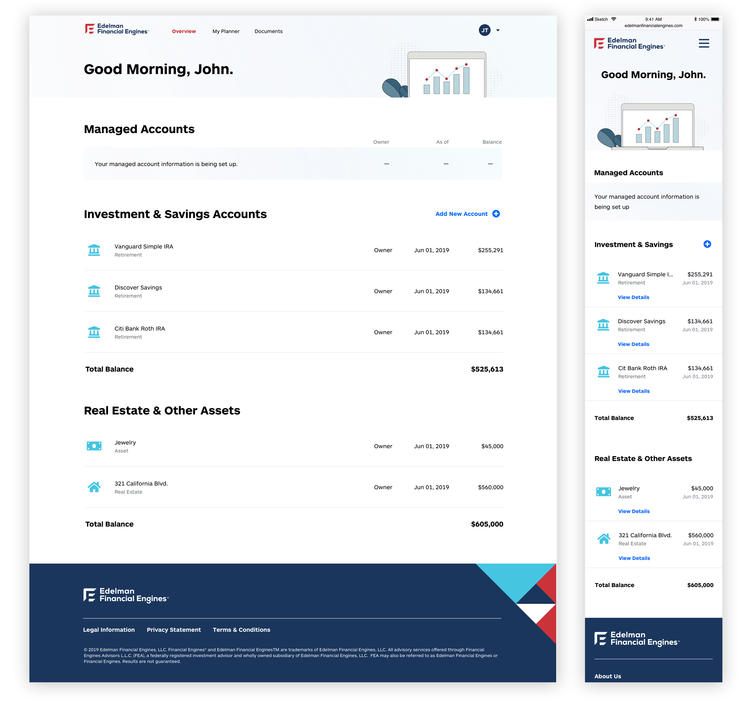Click mobile bank icon for Vanguard Simple account
Screen dimensions: 750x717
tap(603, 278)
